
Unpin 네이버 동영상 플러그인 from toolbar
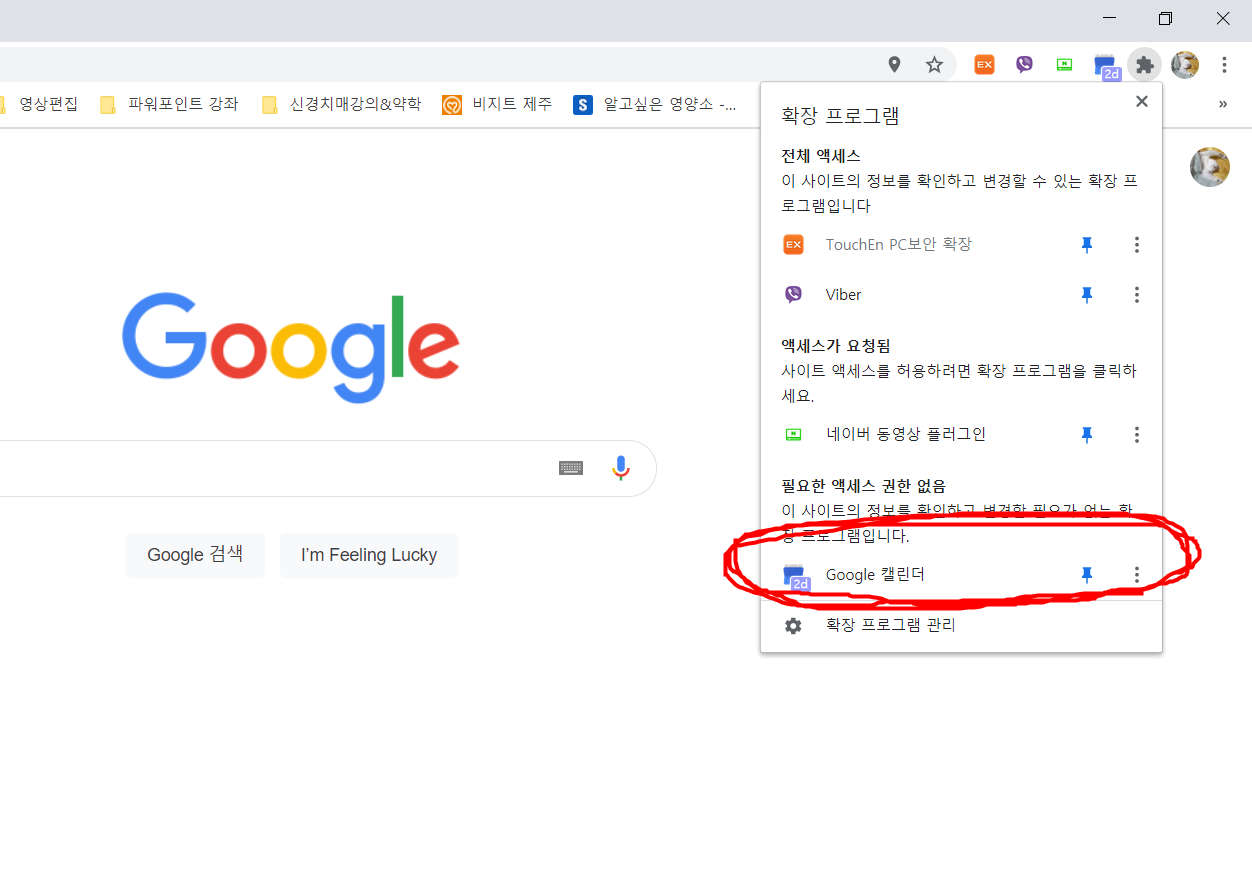[x=1087, y=434]
